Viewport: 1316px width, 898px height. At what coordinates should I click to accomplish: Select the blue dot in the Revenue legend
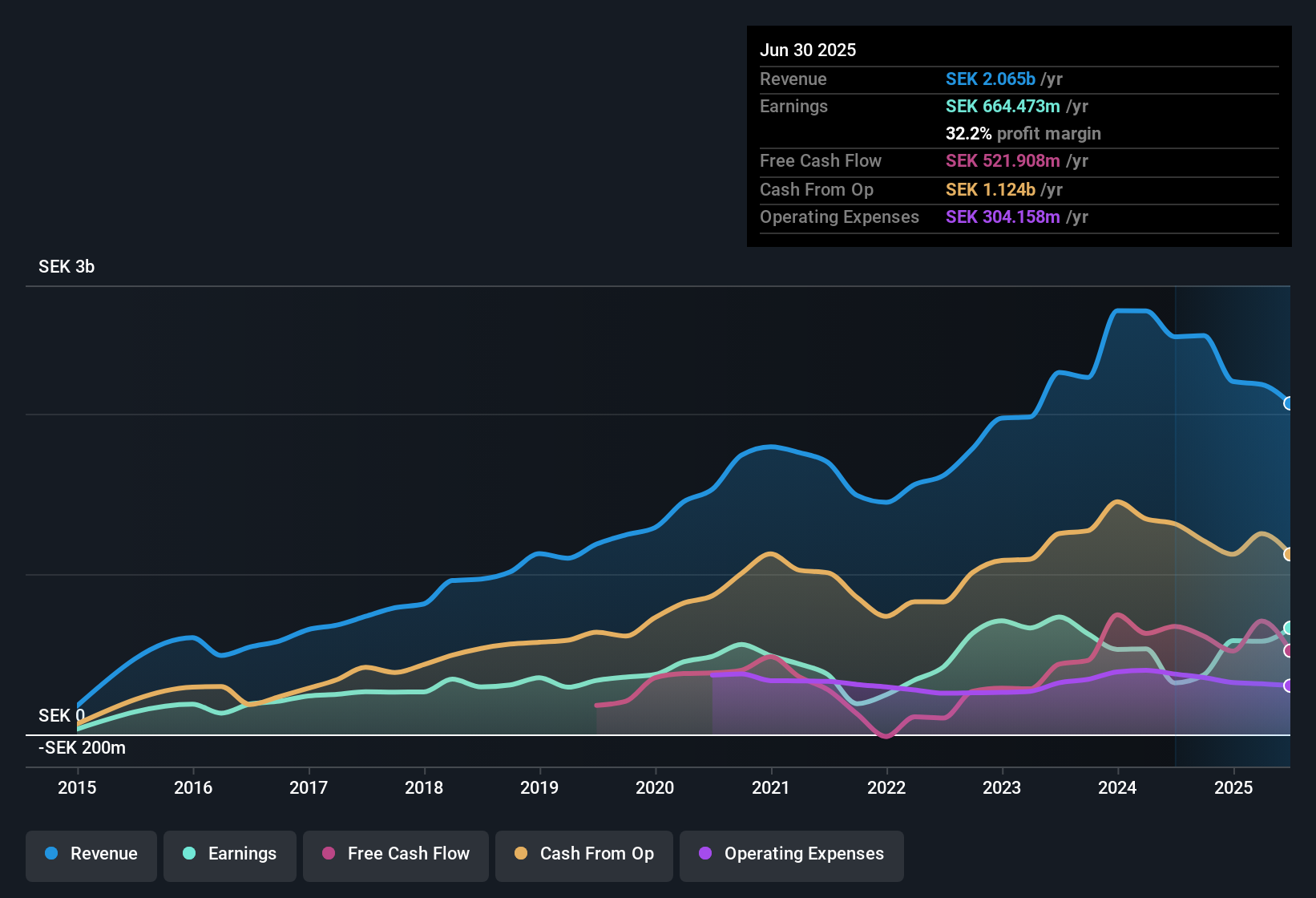(50, 854)
